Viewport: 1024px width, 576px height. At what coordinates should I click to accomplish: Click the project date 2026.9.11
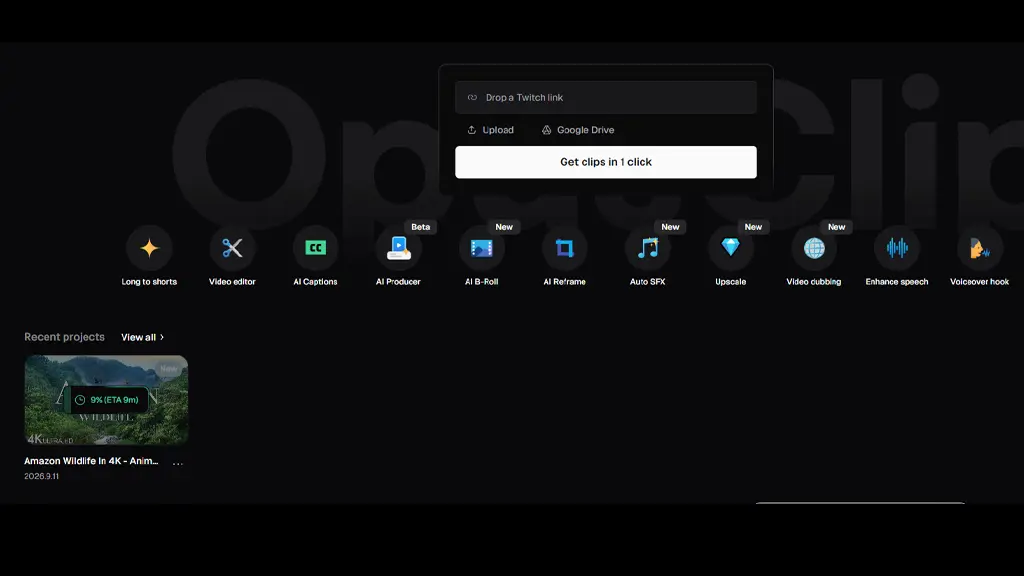pos(41,476)
